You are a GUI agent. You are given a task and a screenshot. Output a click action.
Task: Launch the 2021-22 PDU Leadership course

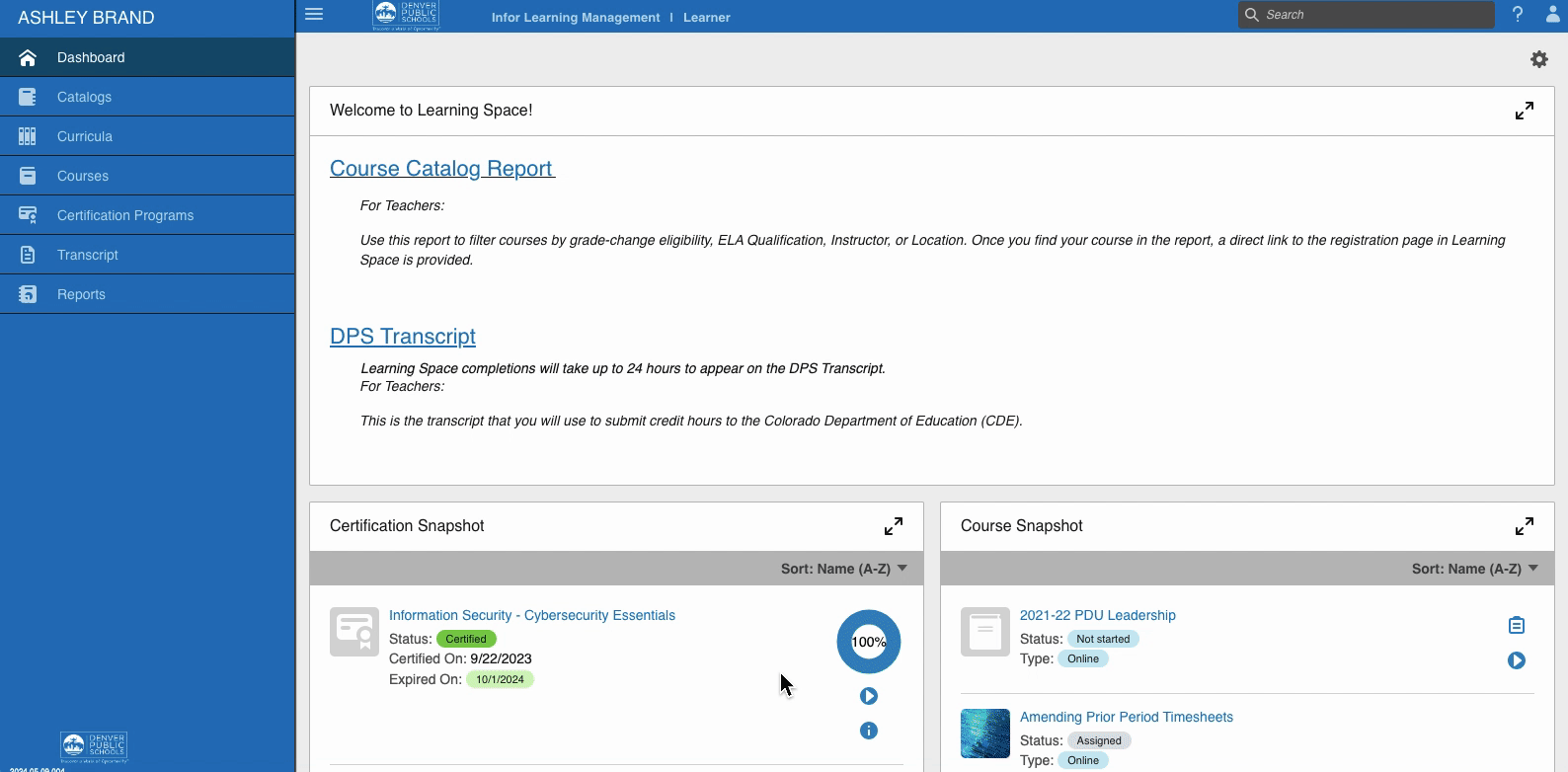coord(1517,660)
